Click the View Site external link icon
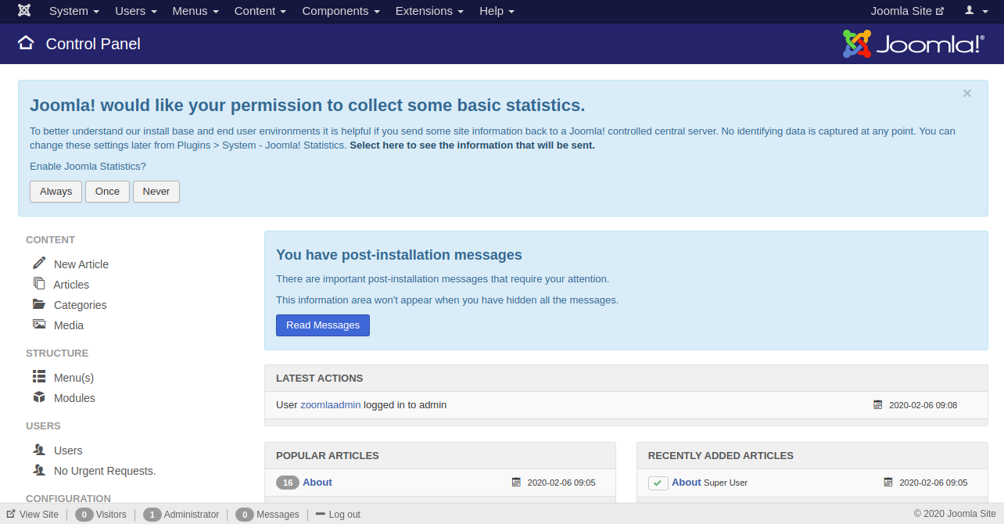 [x=11, y=514]
